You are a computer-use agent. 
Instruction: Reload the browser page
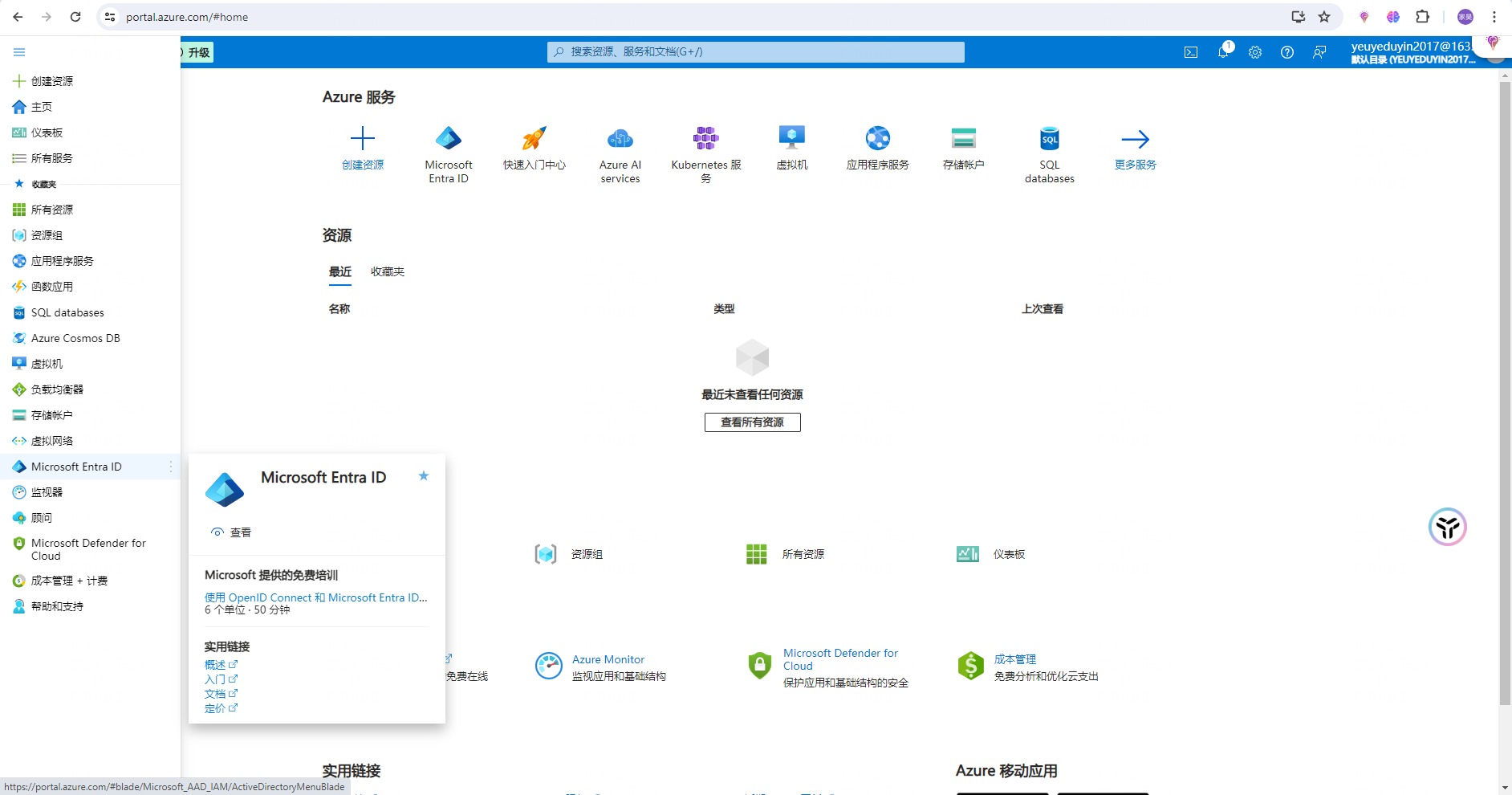75,17
